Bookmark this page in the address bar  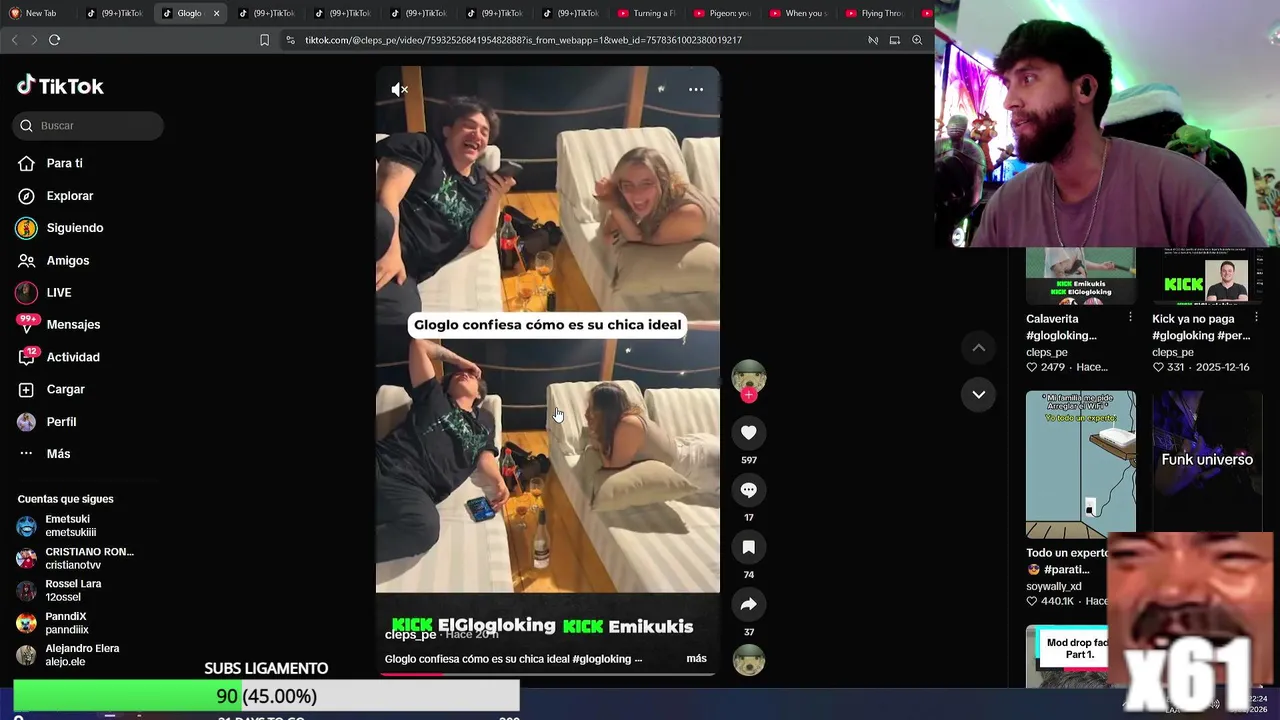coord(264,40)
